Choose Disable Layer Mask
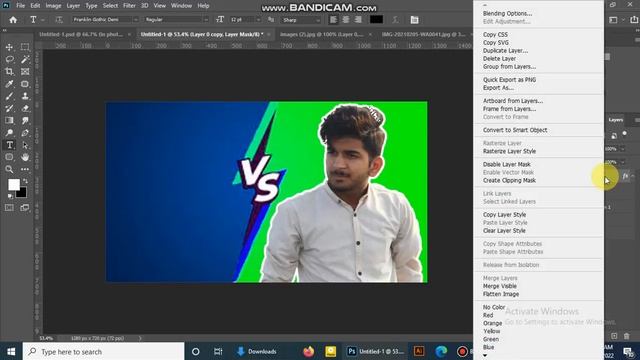Screen dimensions: 640x360 507,164
